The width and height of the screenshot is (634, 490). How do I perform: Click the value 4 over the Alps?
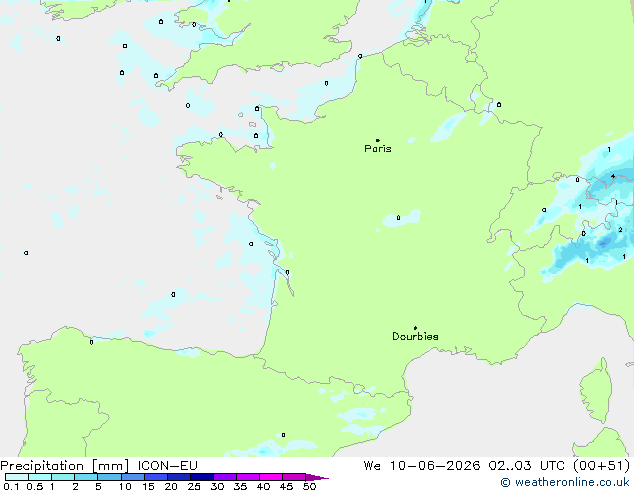[x=613, y=176]
